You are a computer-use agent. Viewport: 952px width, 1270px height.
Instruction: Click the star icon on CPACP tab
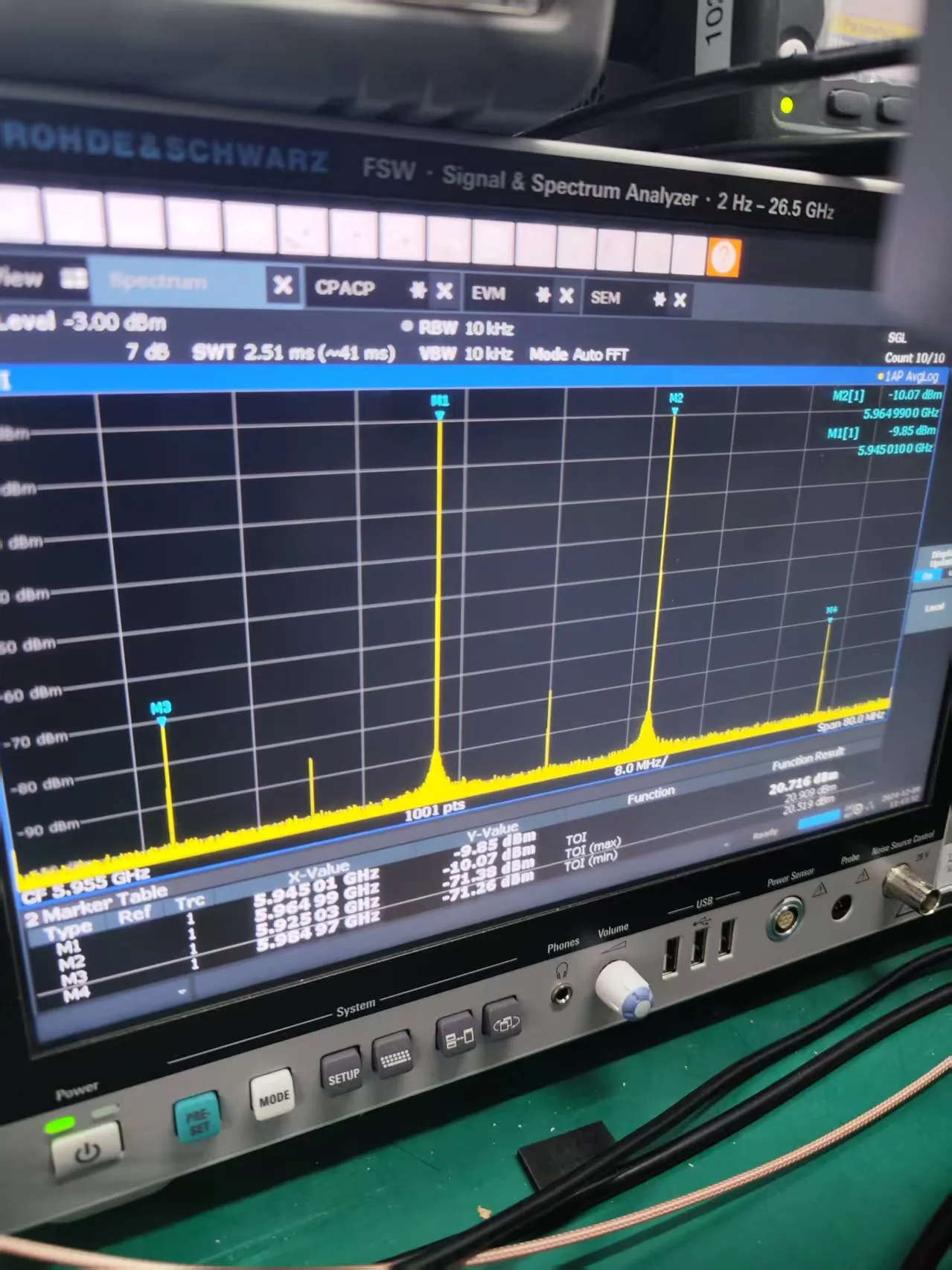click(x=418, y=290)
